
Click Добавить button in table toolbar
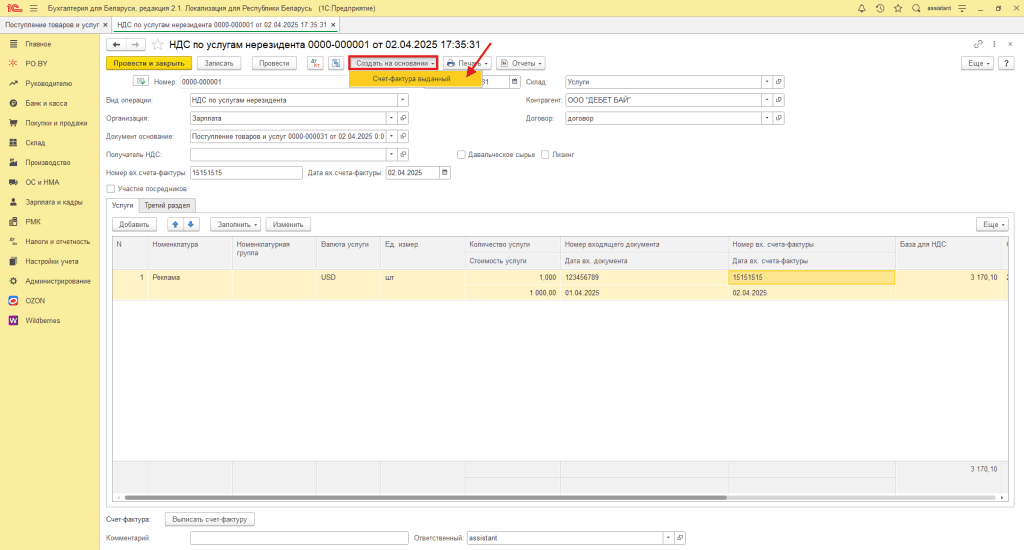tap(135, 224)
